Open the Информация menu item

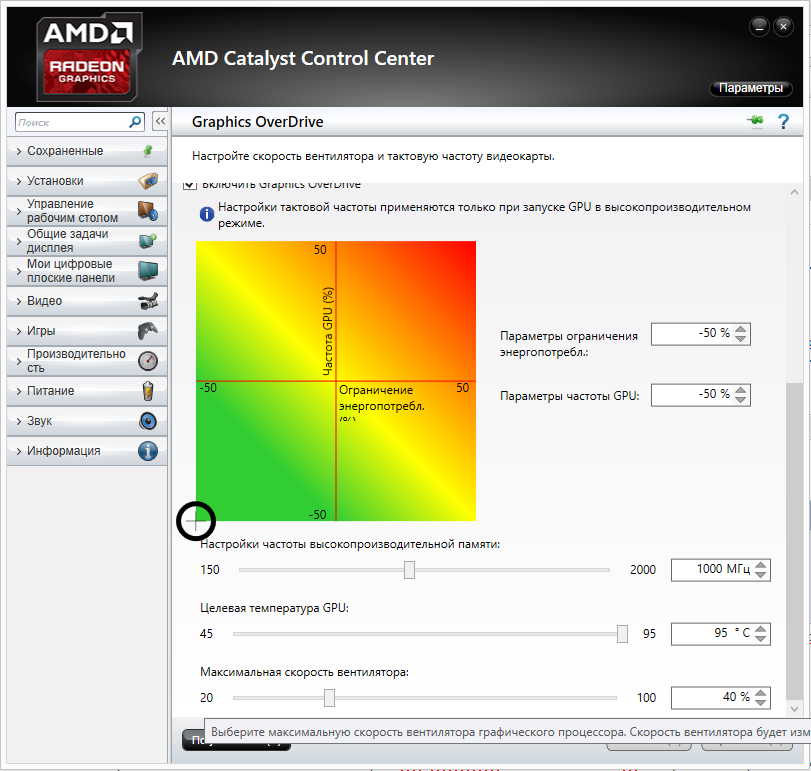[x=87, y=451]
